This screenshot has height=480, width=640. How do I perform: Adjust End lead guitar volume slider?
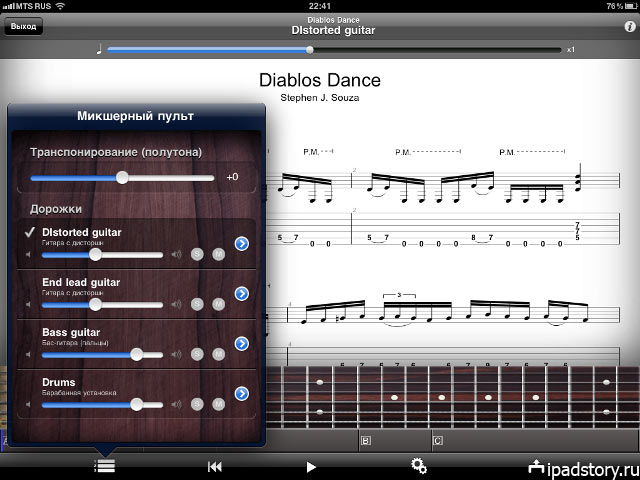96,304
